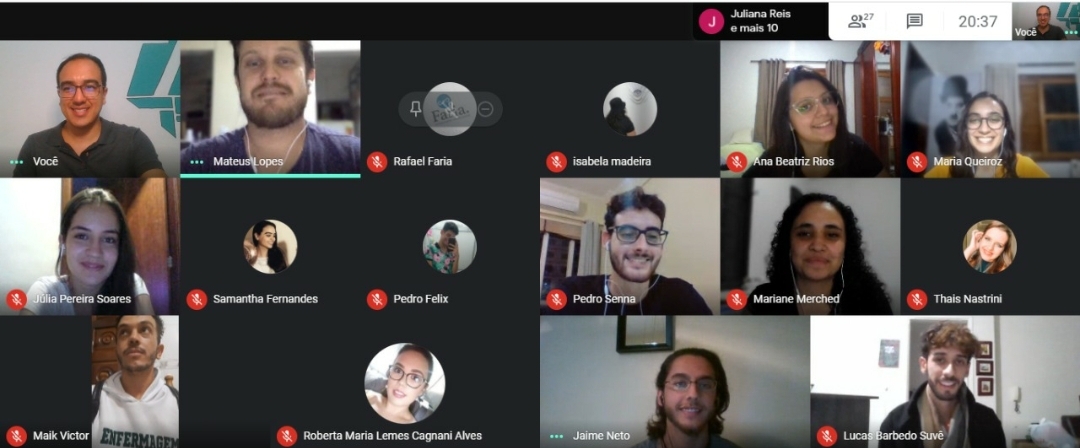
Task: Remove Rafael Faria using the minus icon
Action: [486, 109]
